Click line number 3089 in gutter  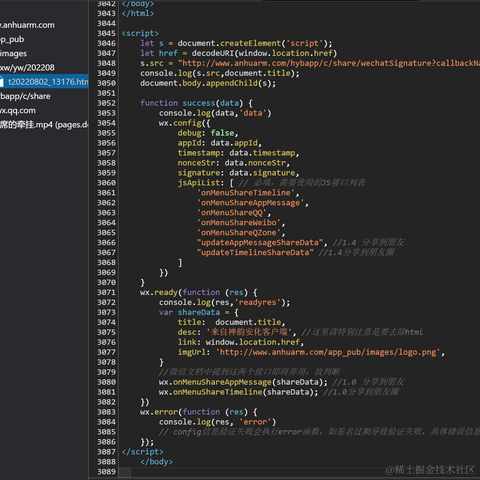coord(106,472)
